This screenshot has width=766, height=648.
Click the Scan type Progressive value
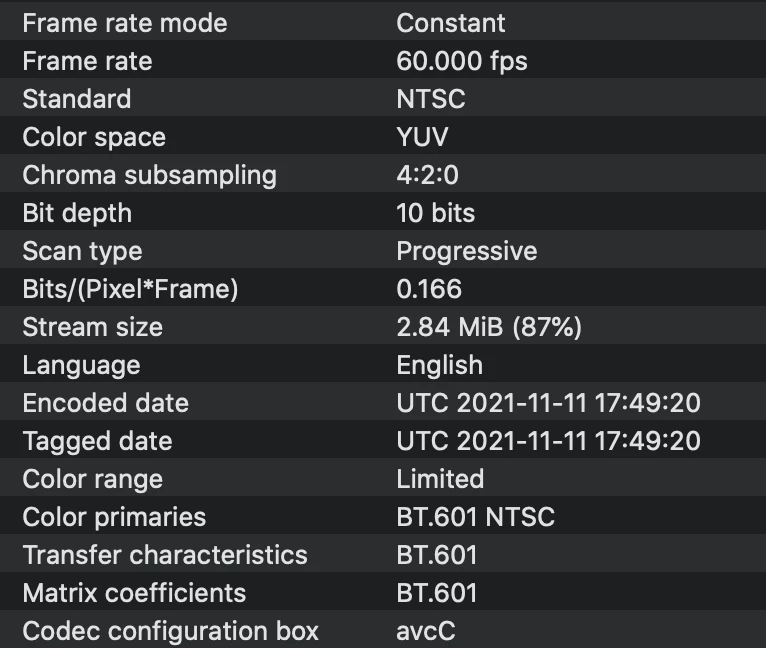(467, 251)
